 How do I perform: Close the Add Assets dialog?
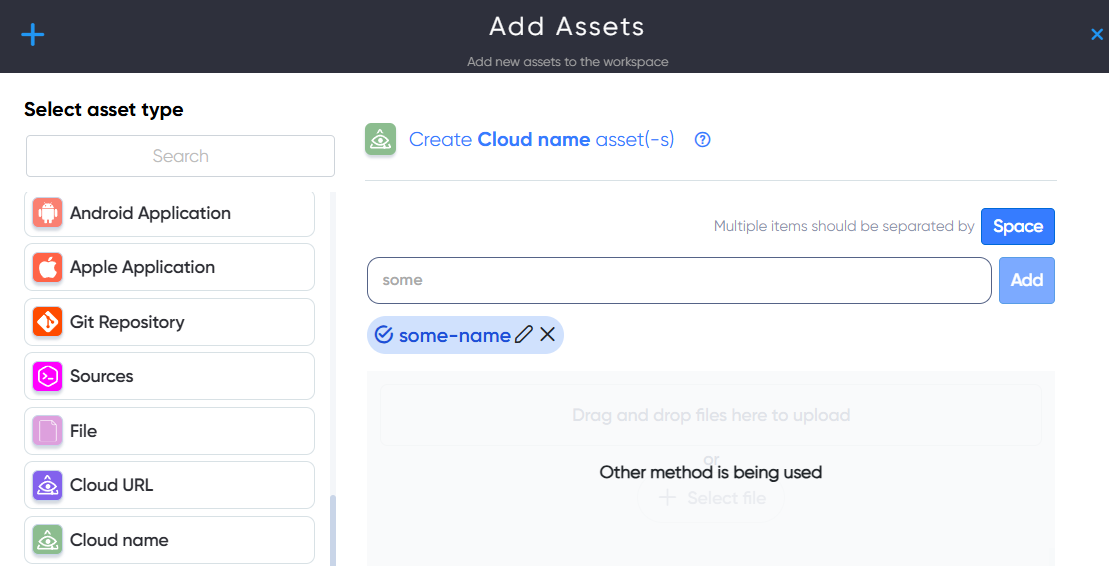1096,34
